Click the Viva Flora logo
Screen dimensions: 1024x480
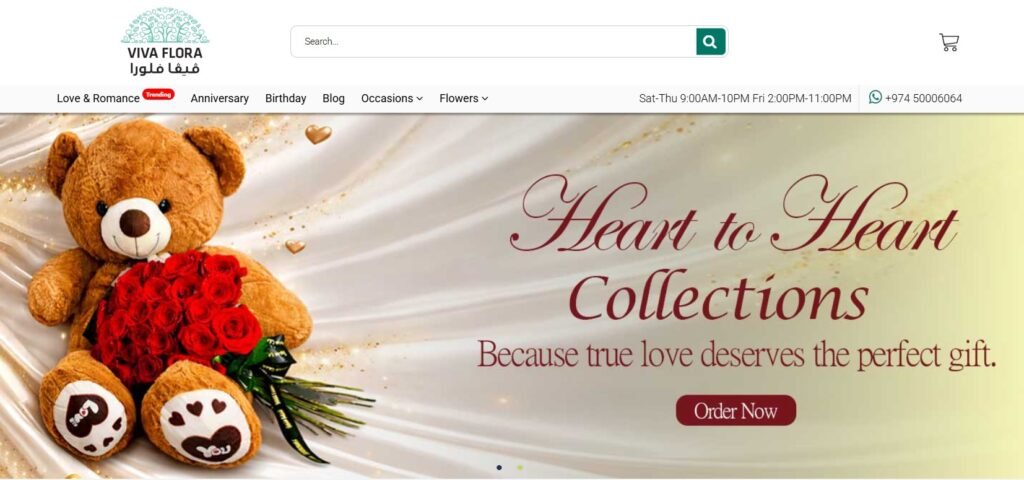pyautogui.click(x=165, y=42)
